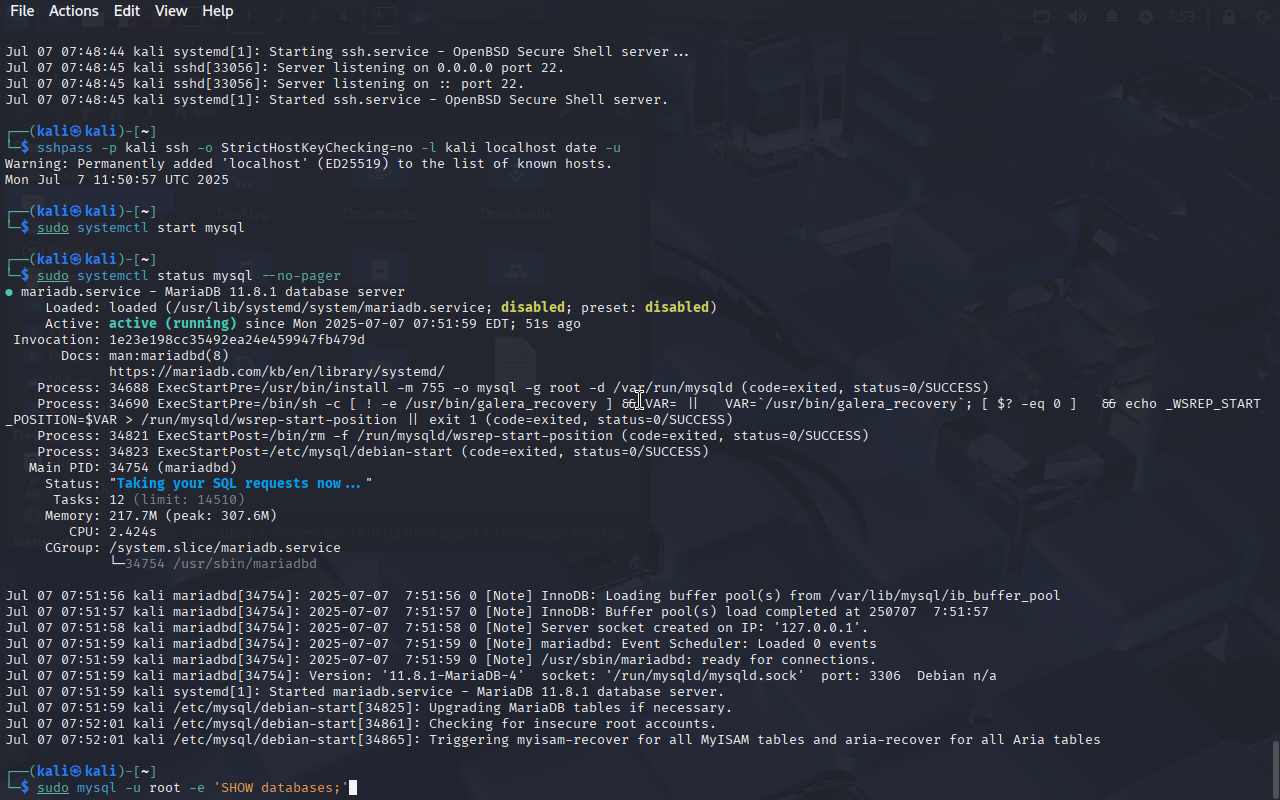
Task: Open the Actions menu
Action: click(74, 11)
